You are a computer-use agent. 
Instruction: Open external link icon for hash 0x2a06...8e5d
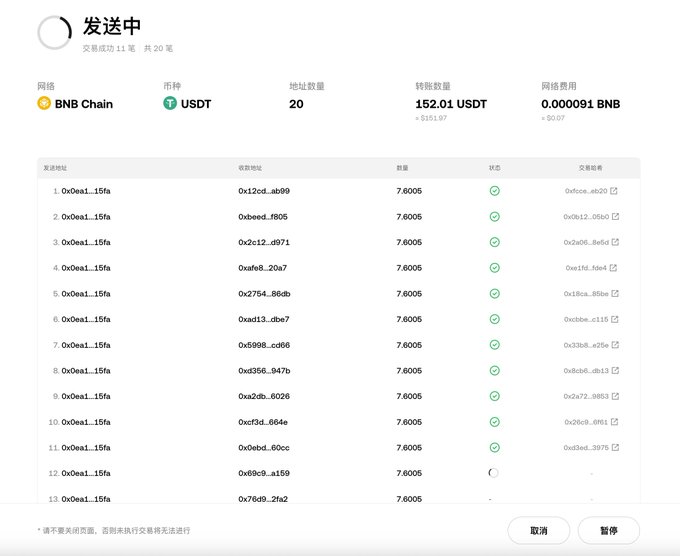[615, 242]
